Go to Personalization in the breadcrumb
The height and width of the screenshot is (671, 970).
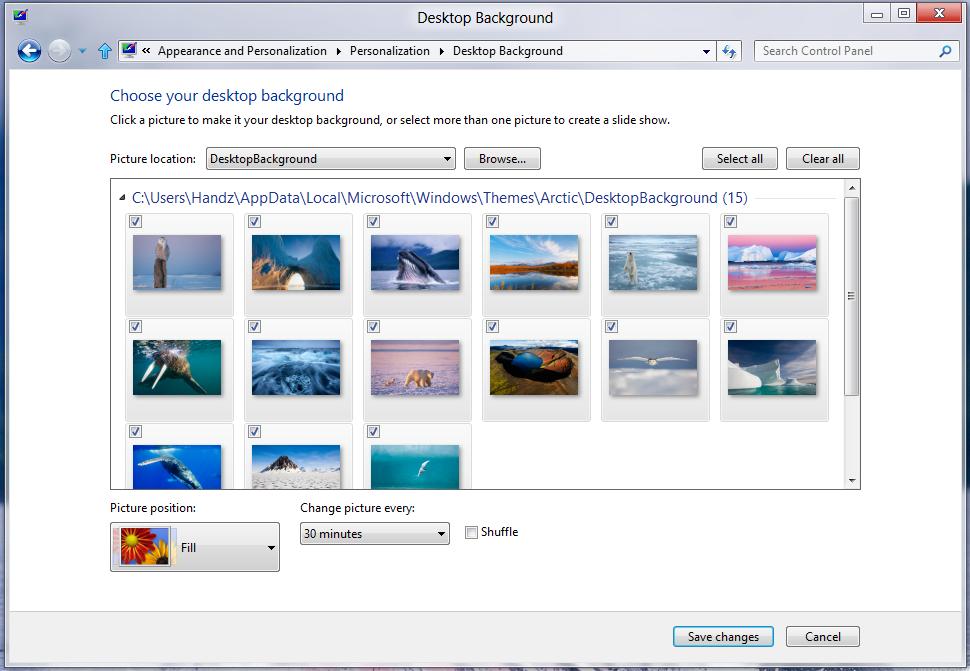[389, 51]
